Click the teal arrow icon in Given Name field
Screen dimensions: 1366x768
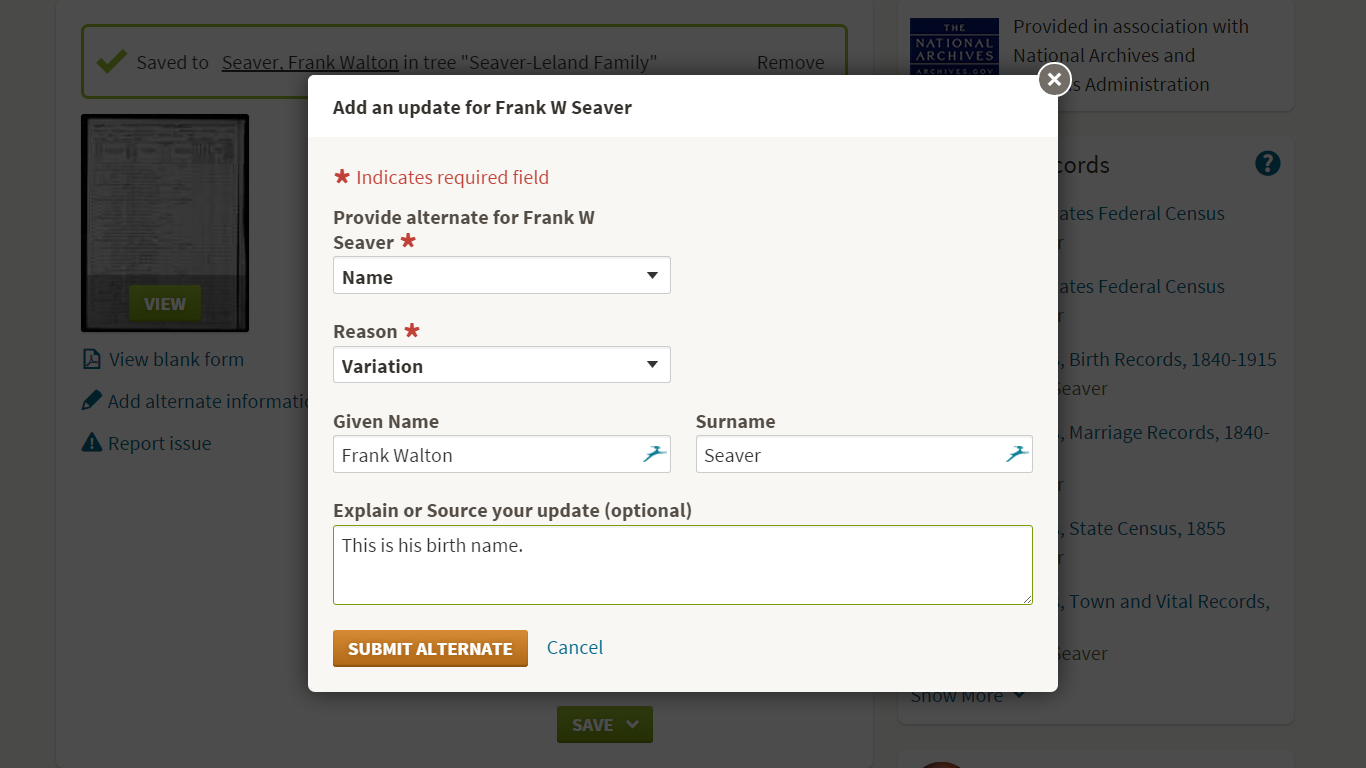656,454
